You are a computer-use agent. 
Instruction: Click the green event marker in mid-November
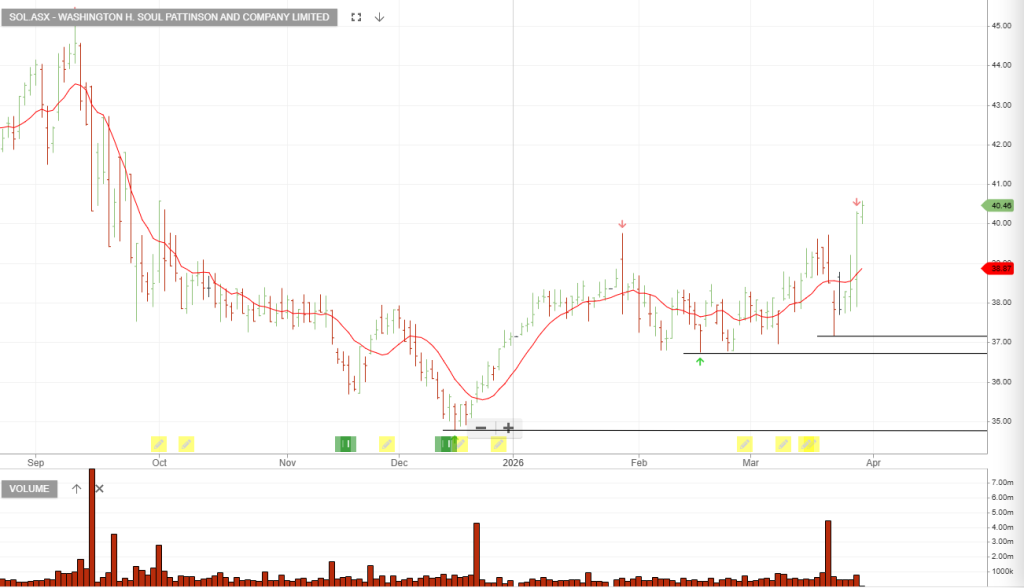click(345, 443)
